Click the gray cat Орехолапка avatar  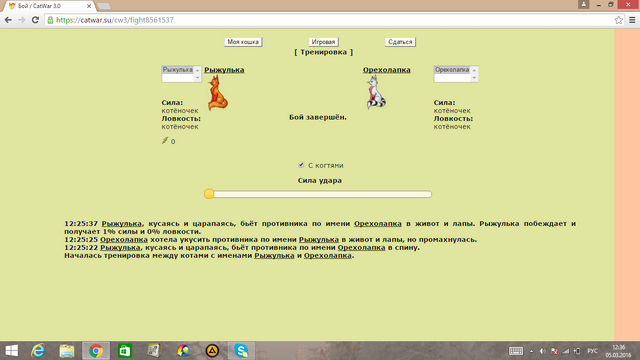point(376,93)
